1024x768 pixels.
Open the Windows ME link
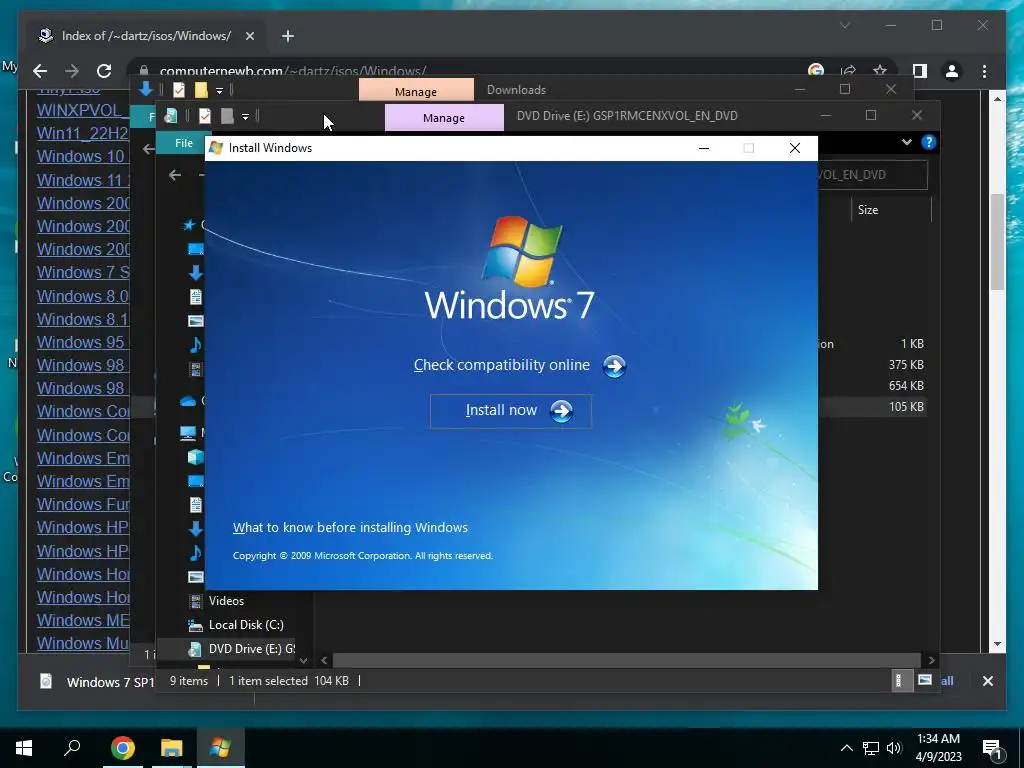(x=82, y=620)
